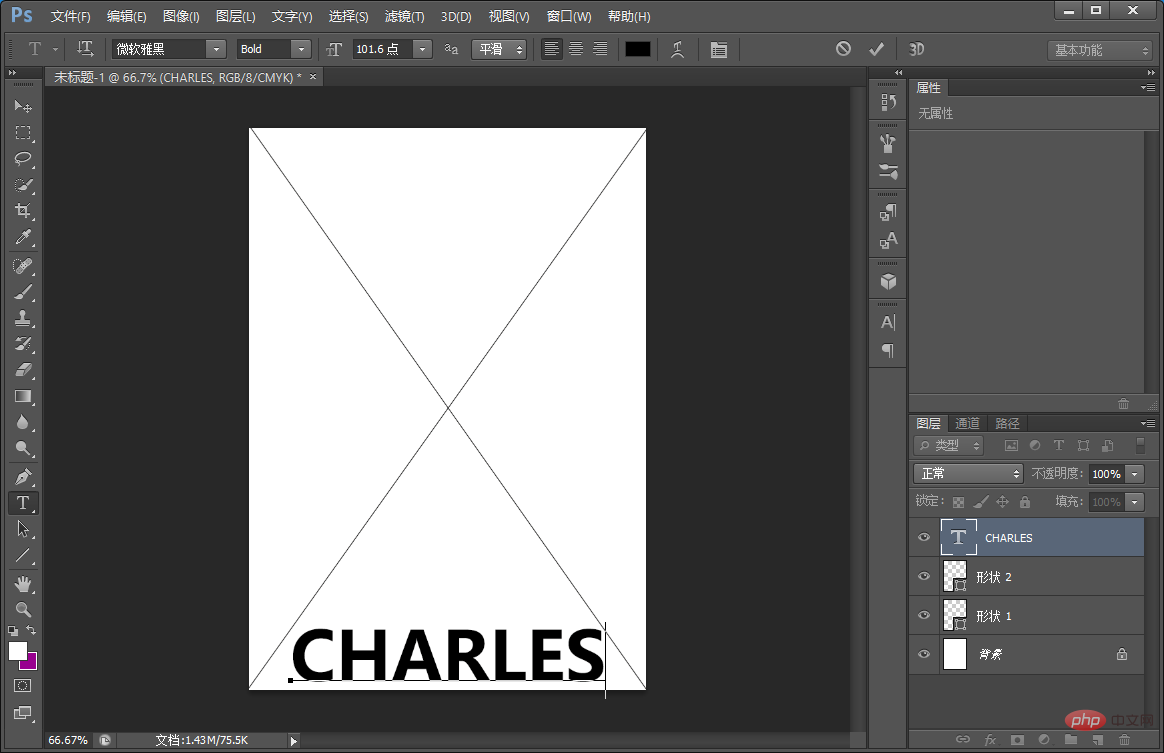Open the 基本功能 workspace dropdown
The width and height of the screenshot is (1164, 753).
(1099, 50)
